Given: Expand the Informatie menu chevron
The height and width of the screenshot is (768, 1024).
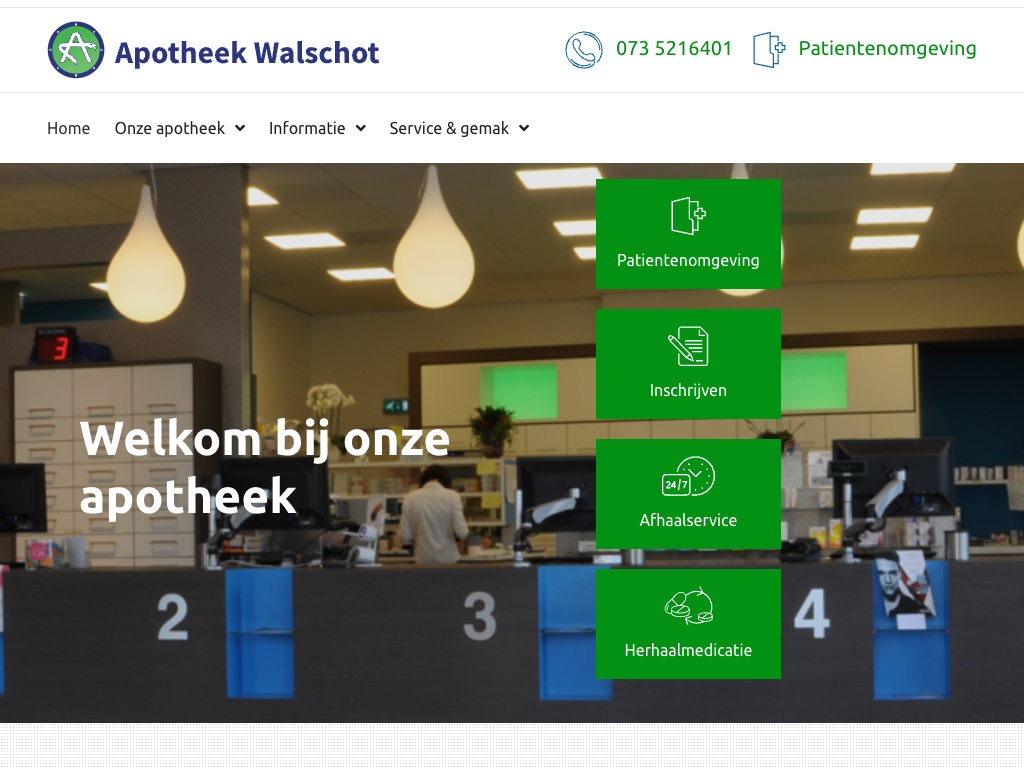Looking at the screenshot, I should [360, 128].
